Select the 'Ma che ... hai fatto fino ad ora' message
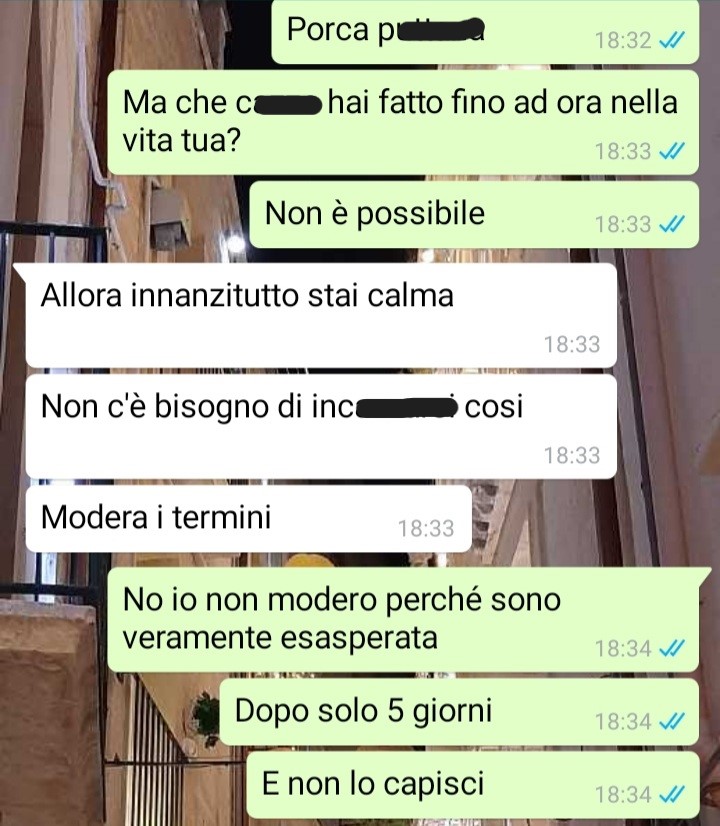Viewport: 720px width, 826px height. tap(403, 122)
